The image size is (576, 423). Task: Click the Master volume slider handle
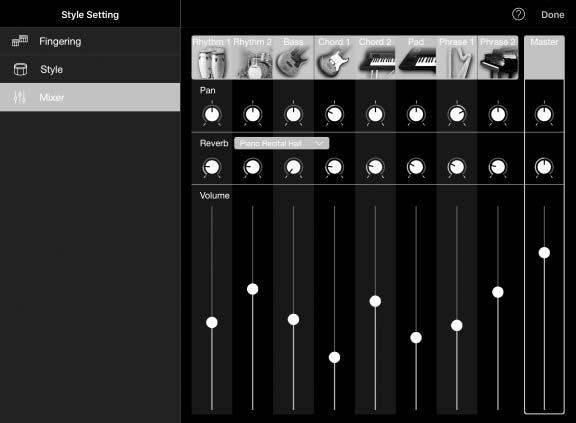pos(544,253)
